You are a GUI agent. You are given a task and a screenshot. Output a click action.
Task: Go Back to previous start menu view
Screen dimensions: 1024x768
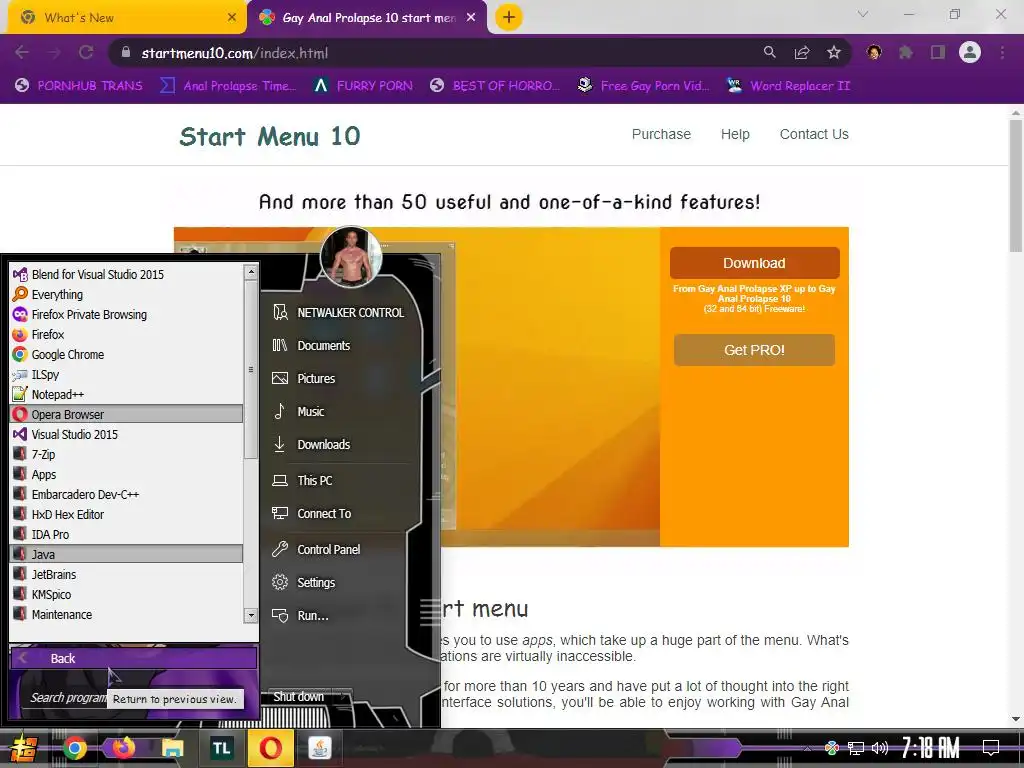(134, 658)
